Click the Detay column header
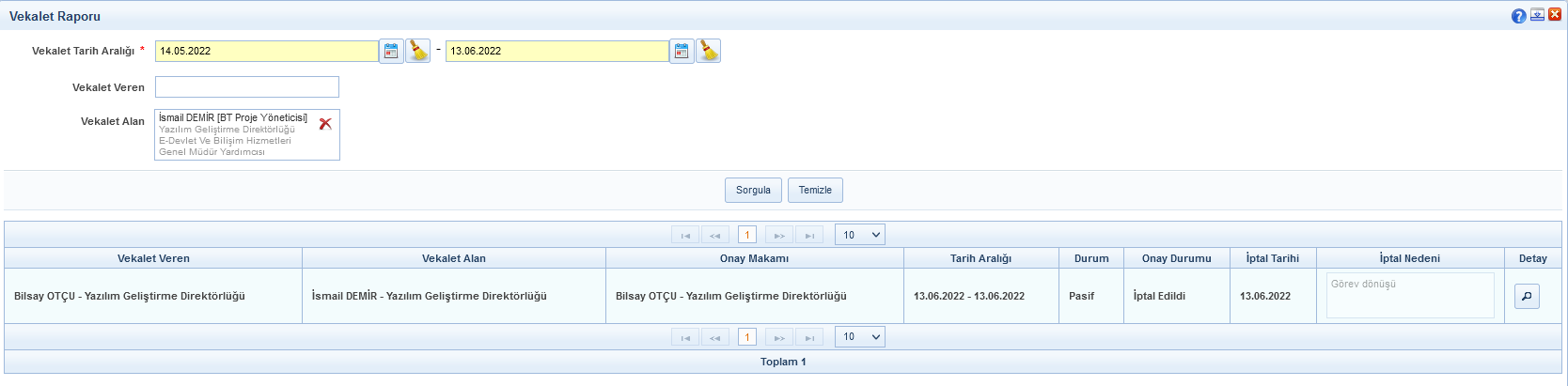The height and width of the screenshot is (386, 1568). pyautogui.click(x=1533, y=258)
